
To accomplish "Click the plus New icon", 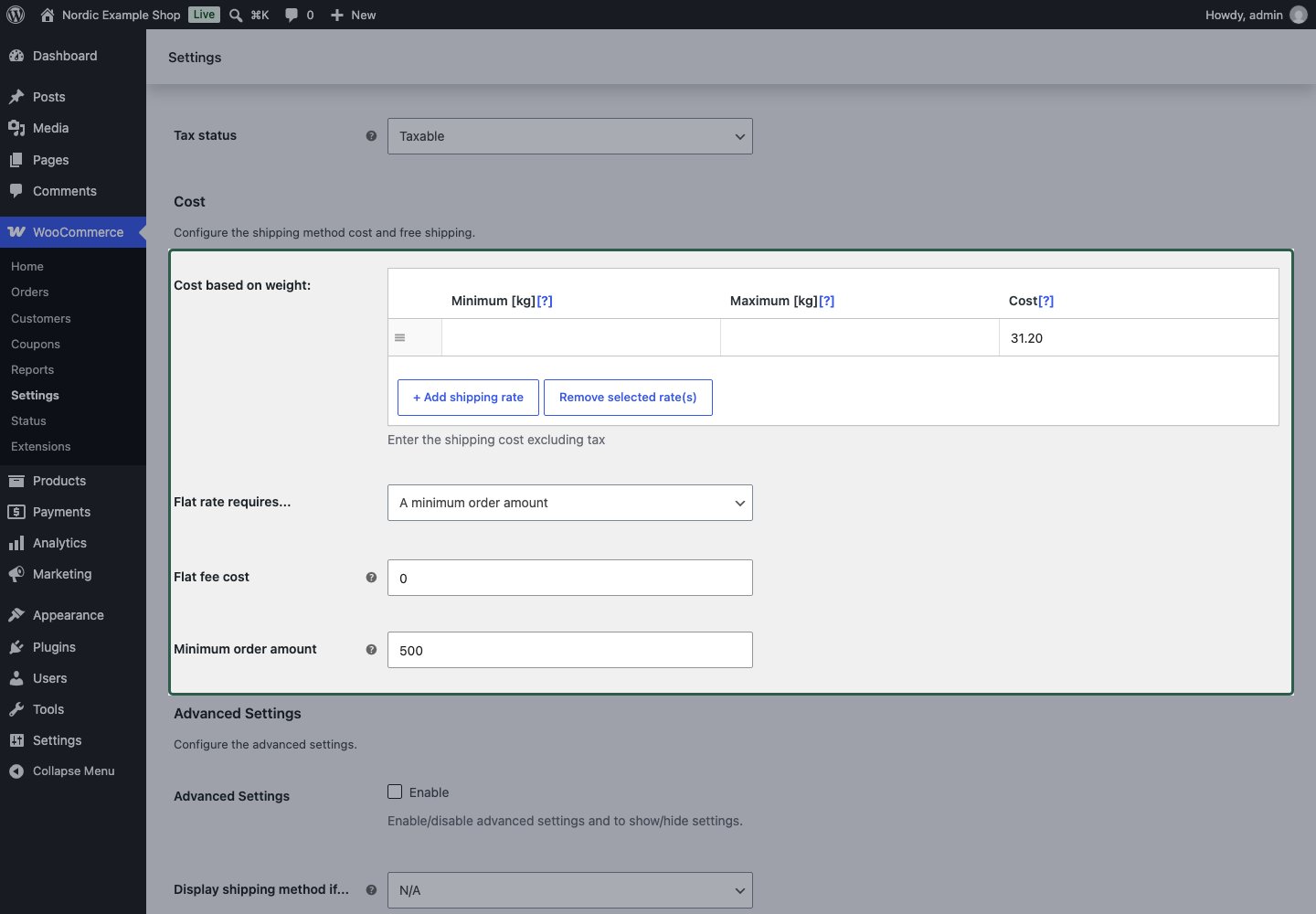I will click(x=337, y=15).
